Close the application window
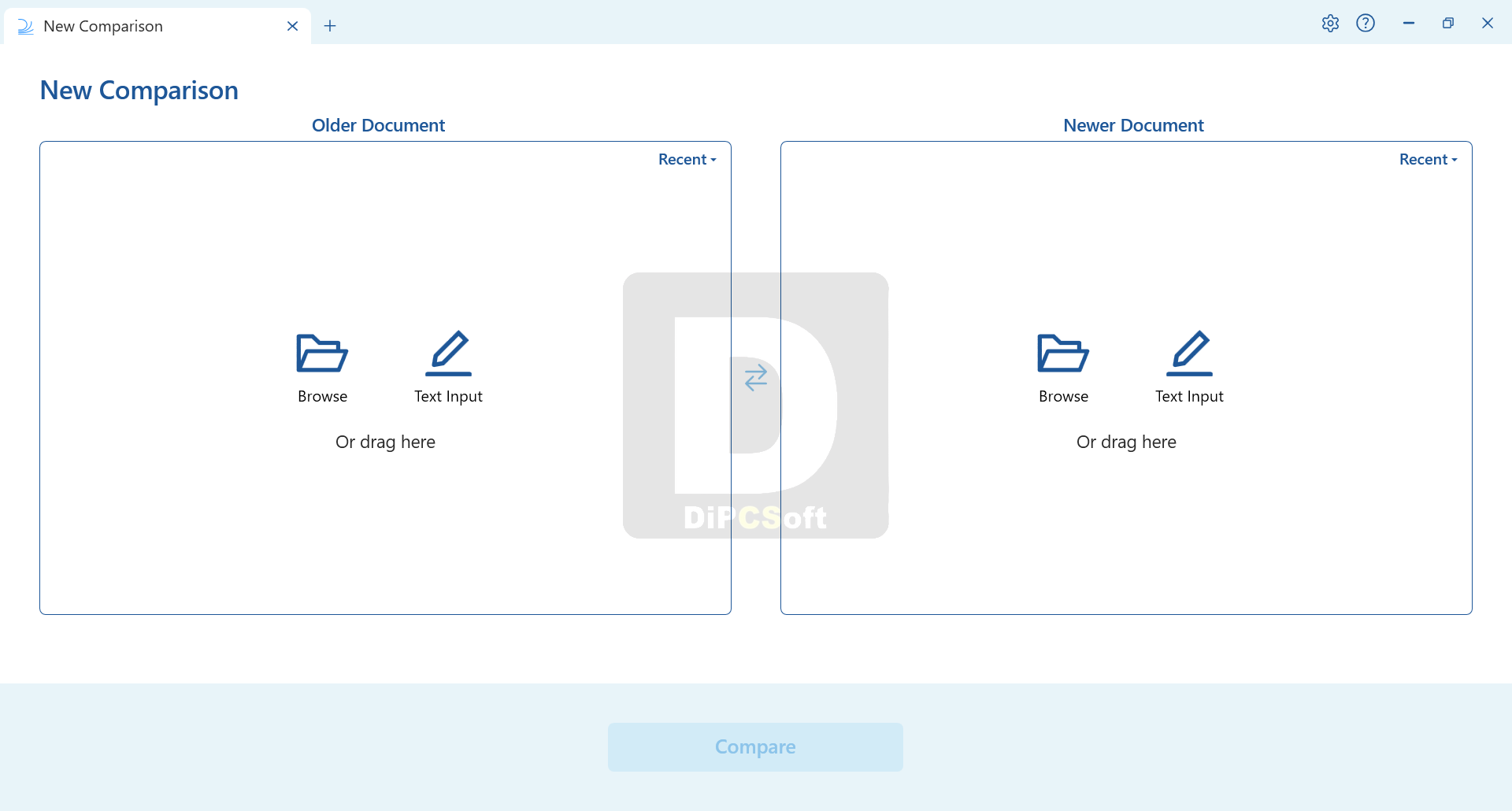 point(1488,24)
